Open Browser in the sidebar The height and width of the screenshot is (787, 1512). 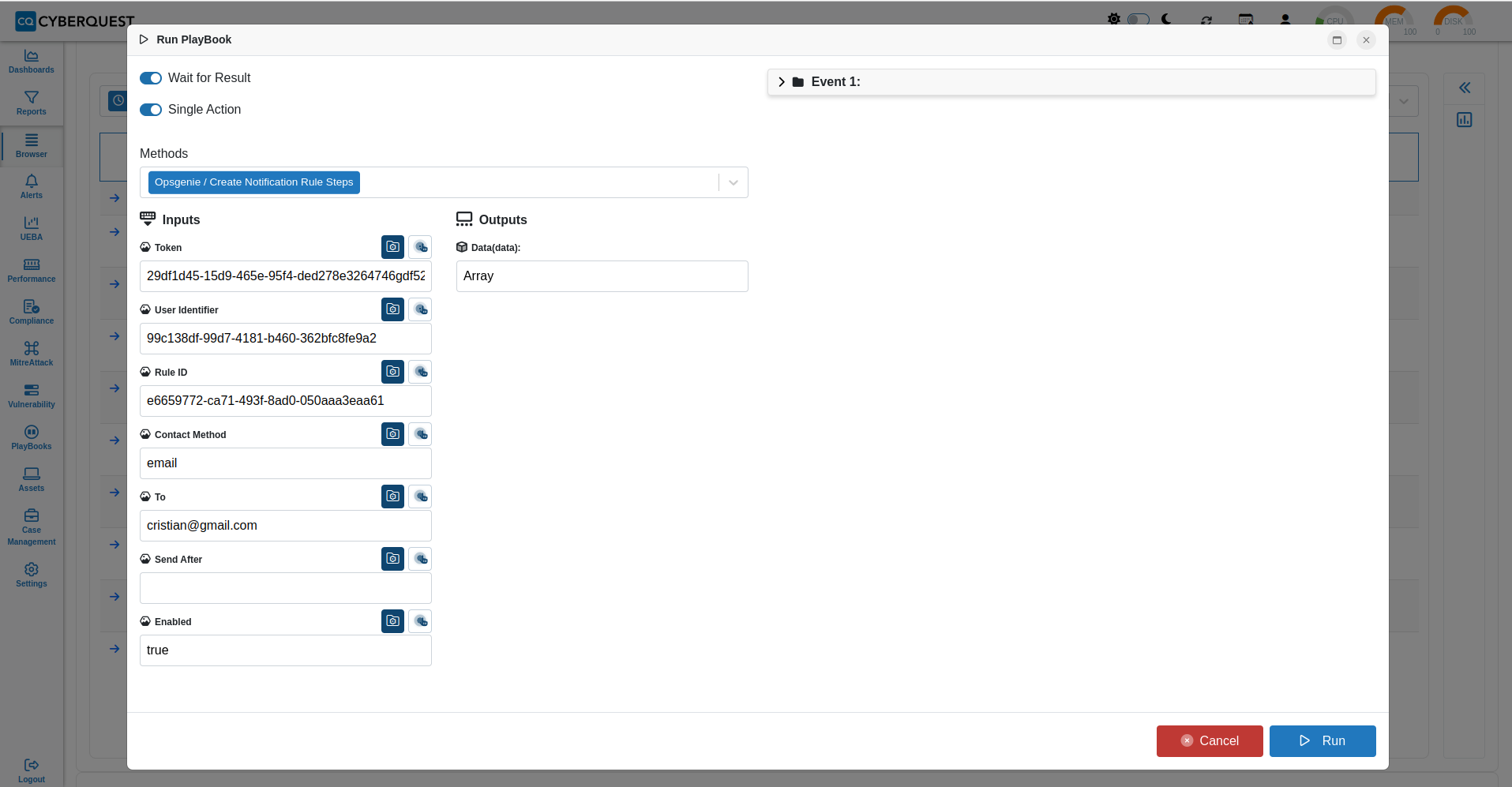tap(32, 146)
